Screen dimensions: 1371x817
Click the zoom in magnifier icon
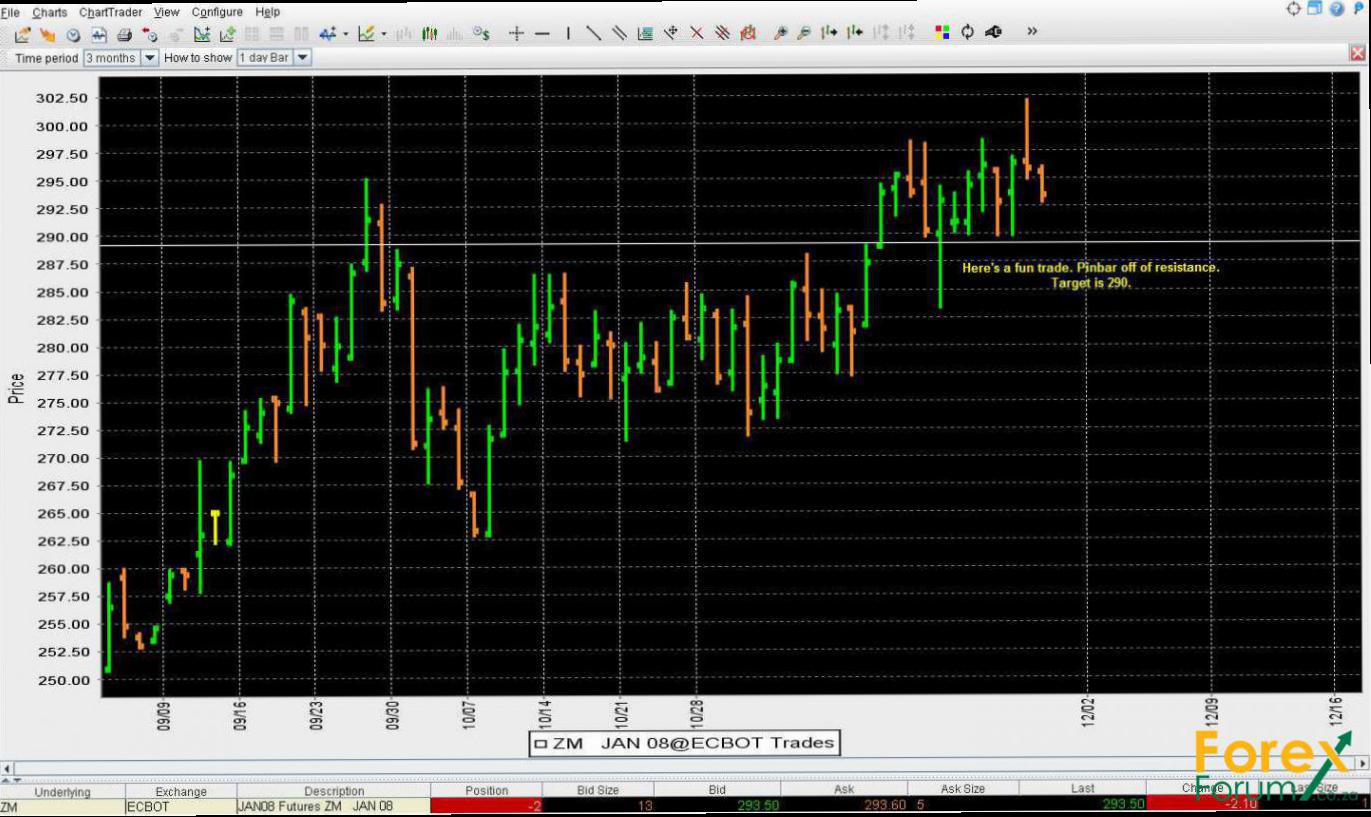point(780,34)
